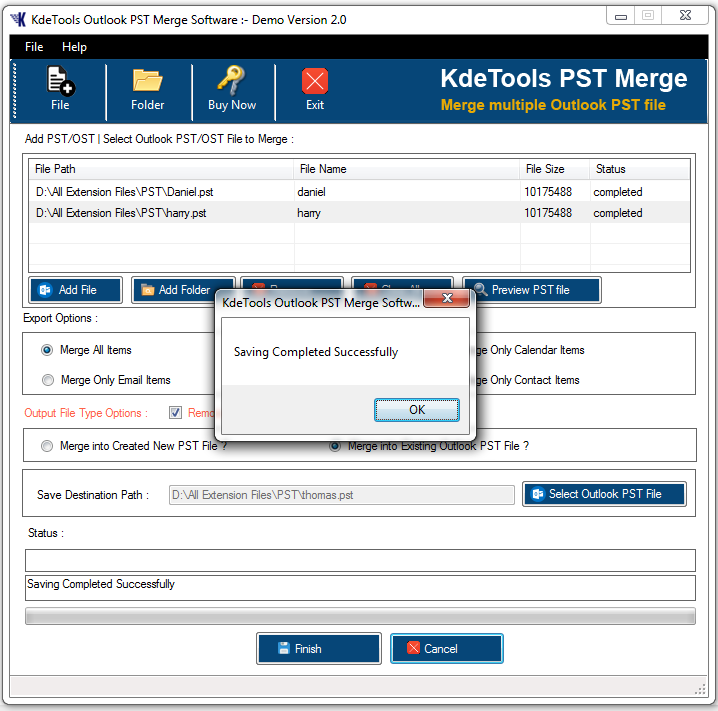The image size is (718, 711).
Task: Click the Status column header
Action: pos(640,169)
